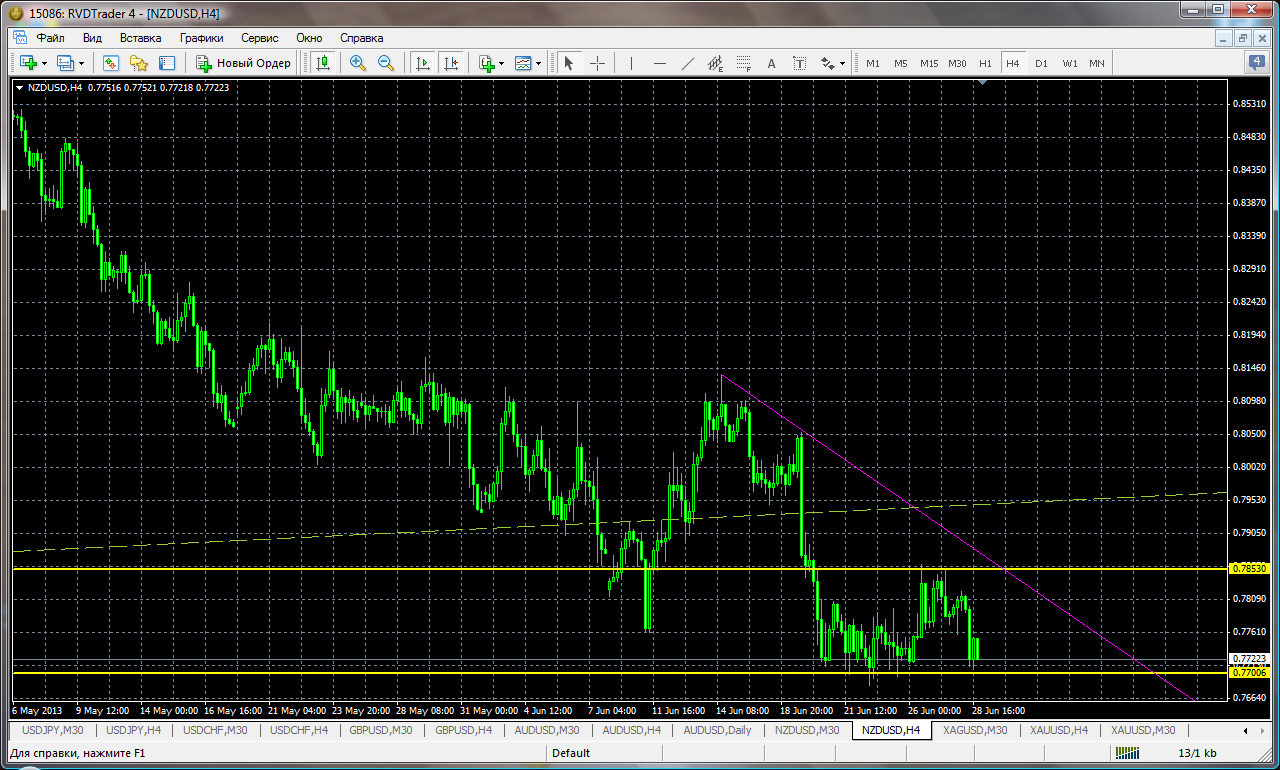The width and height of the screenshot is (1280, 770).
Task: Switch to H1 timeframe
Action: click(x=985, y=63)
